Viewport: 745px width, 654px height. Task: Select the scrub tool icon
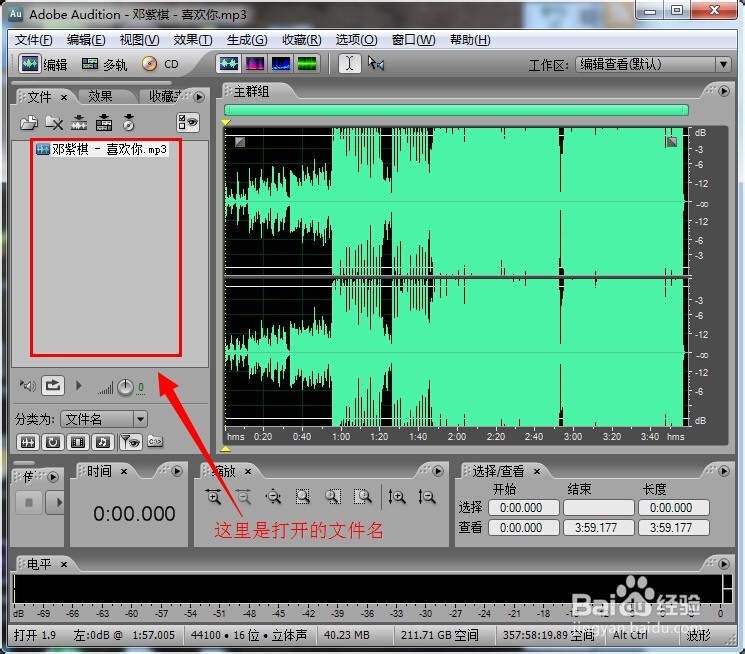(x=376, y=63)
